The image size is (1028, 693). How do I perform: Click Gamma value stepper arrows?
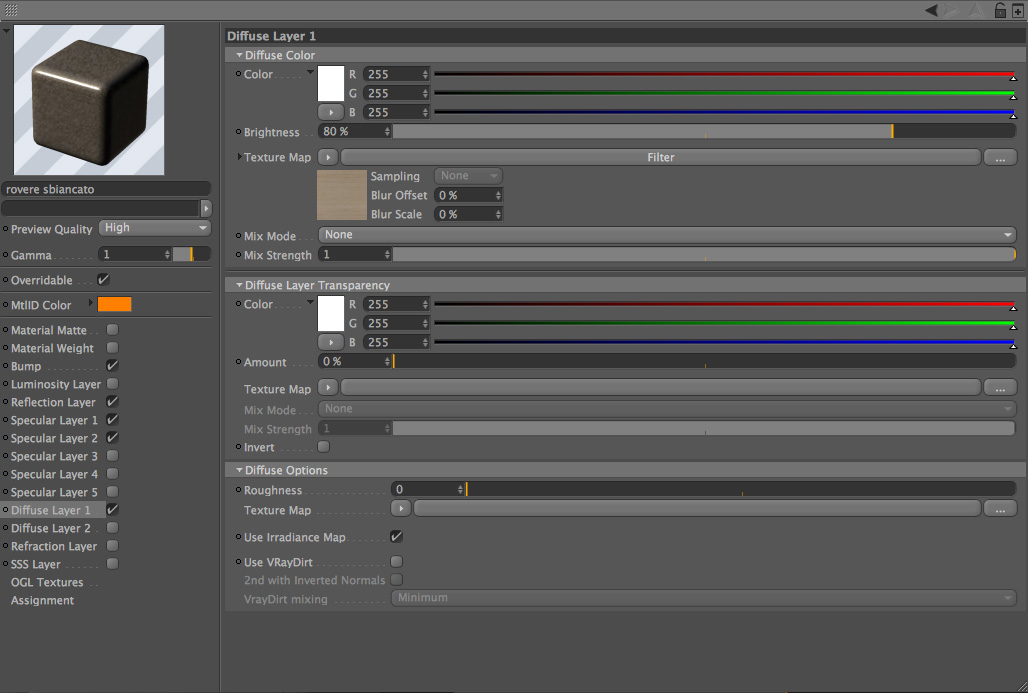point(167,254)
